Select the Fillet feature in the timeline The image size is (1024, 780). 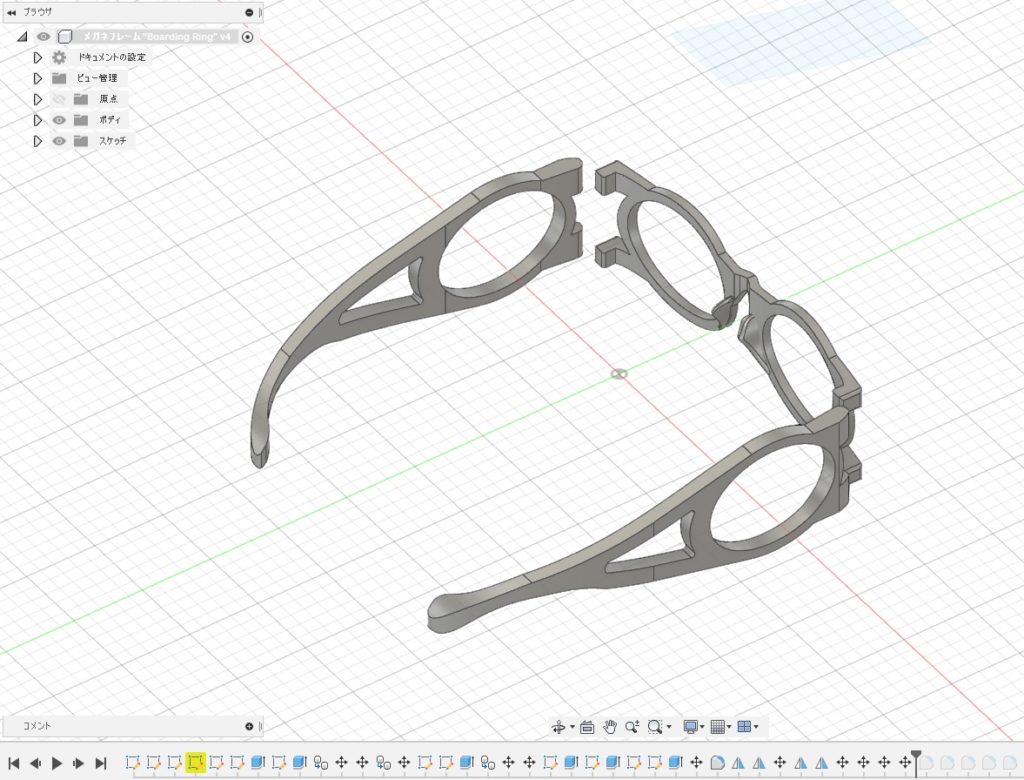[x=717, y=762]
